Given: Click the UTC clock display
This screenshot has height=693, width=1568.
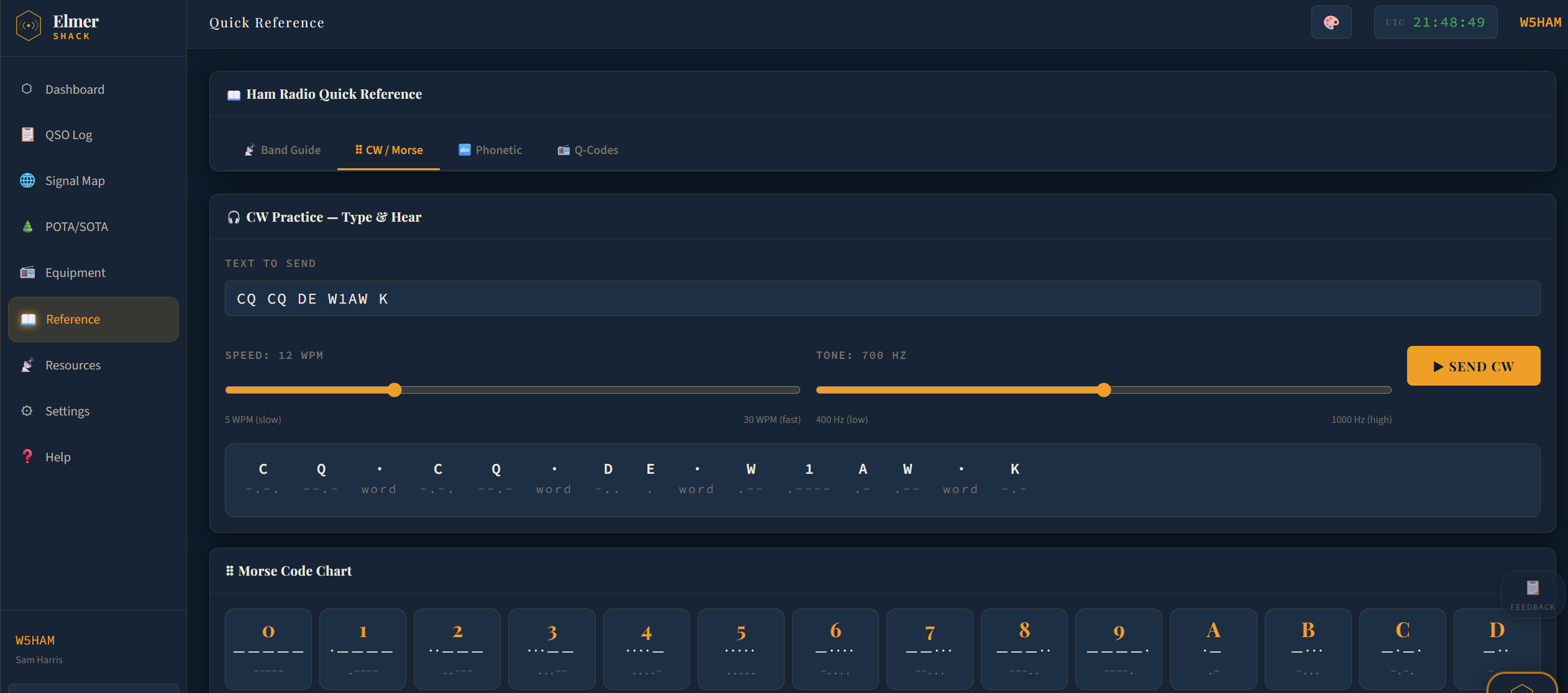Looking at the screenshot, I should (1436, 22).
